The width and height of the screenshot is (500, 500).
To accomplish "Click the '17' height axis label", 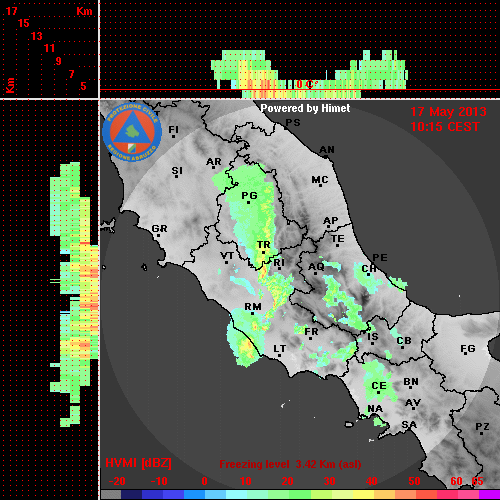I will [12, 11].
